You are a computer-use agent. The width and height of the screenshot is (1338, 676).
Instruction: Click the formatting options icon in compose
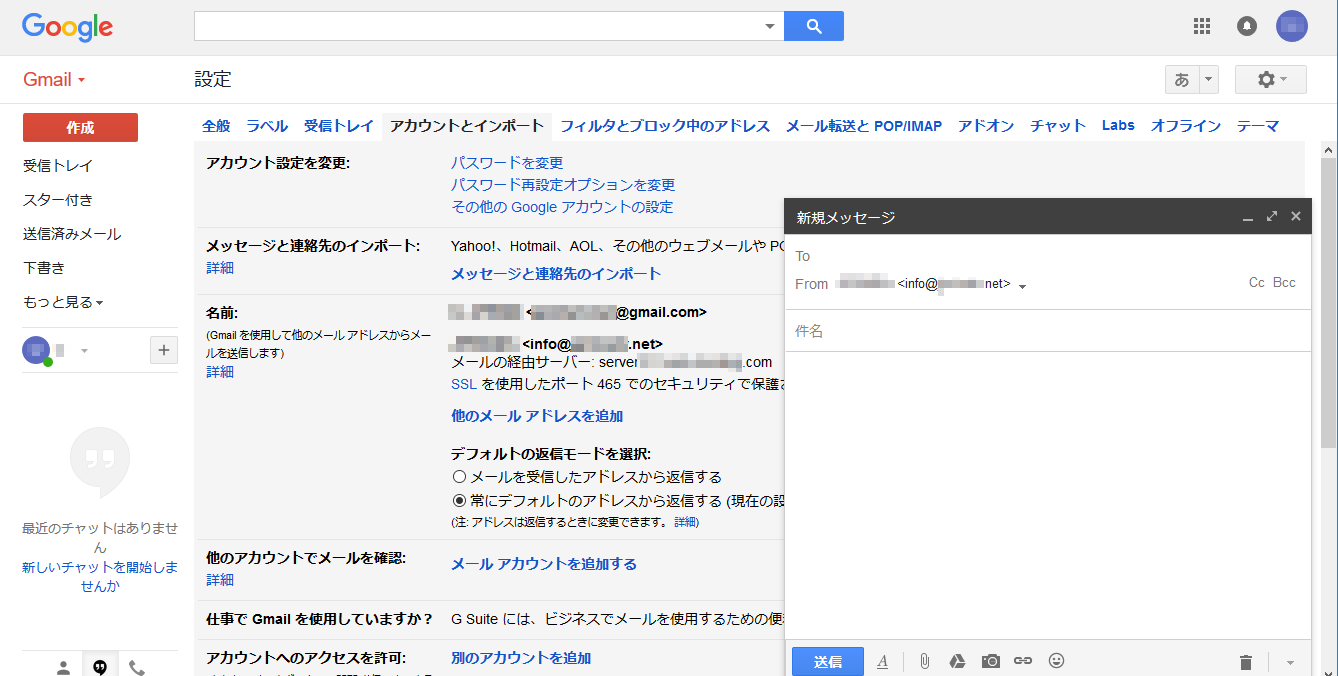point(882,662)
